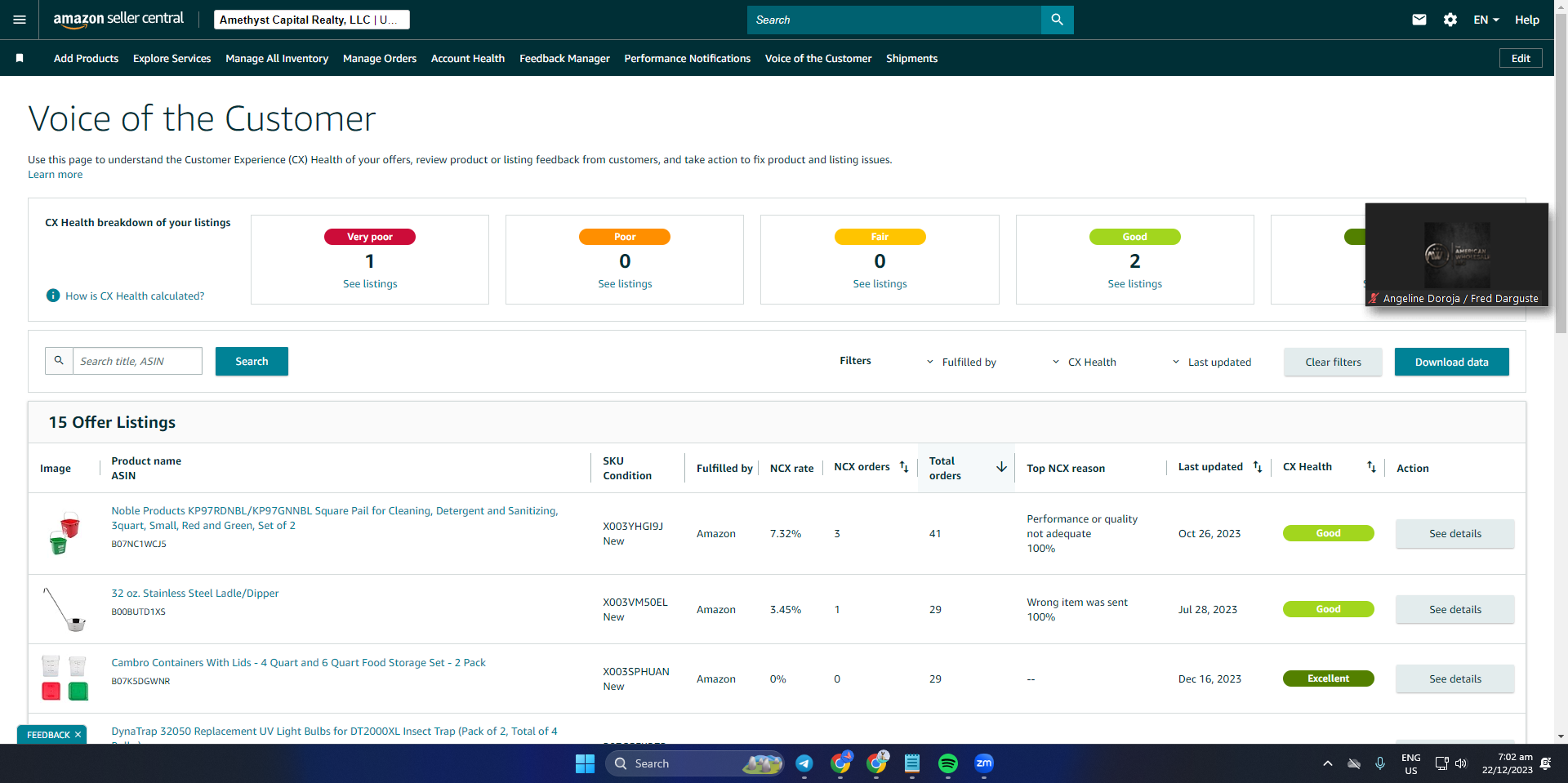Image resolution: width=1568 pixels, height=783 pixels.
Task: Open the hamburger navigation menu
Action: (20, 20)
